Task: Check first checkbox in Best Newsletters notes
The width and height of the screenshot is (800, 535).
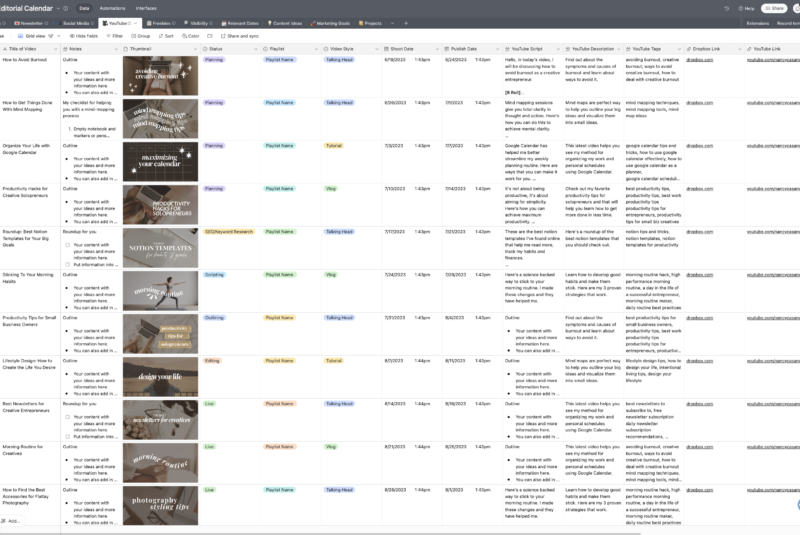Action: tap(67, 417)
